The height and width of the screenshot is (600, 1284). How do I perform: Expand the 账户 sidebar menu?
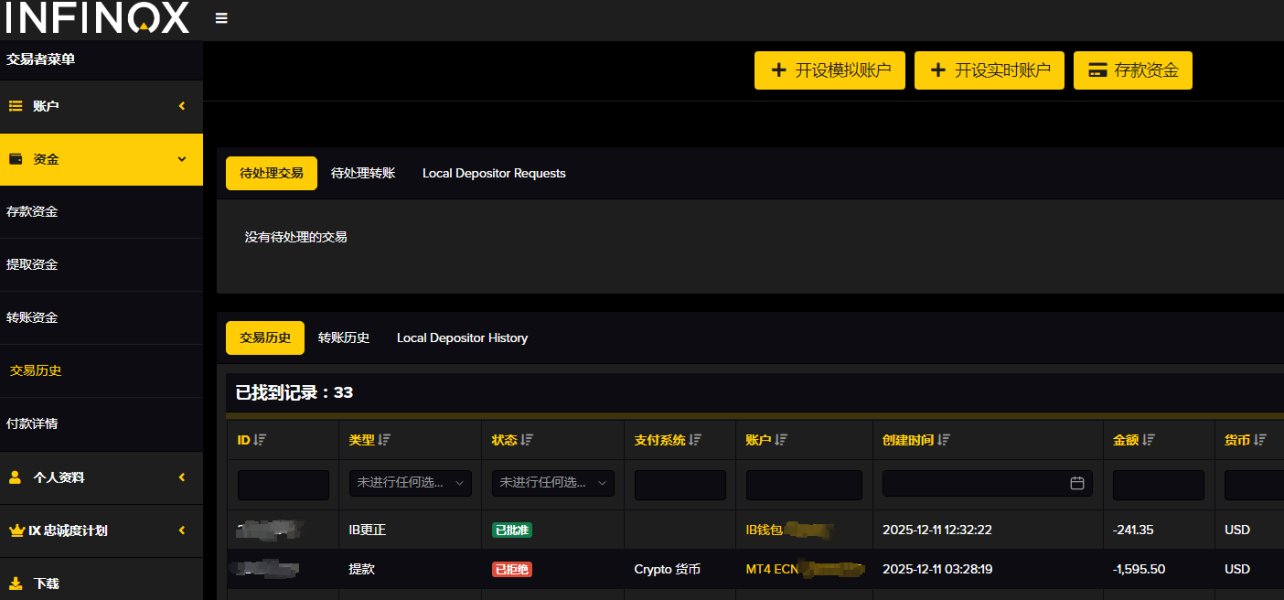(x=101, y=106)
